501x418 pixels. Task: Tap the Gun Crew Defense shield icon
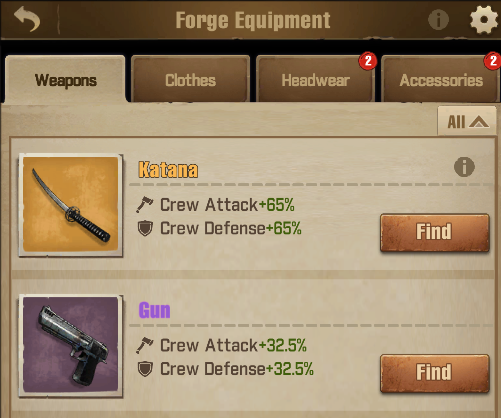point(145,369)
